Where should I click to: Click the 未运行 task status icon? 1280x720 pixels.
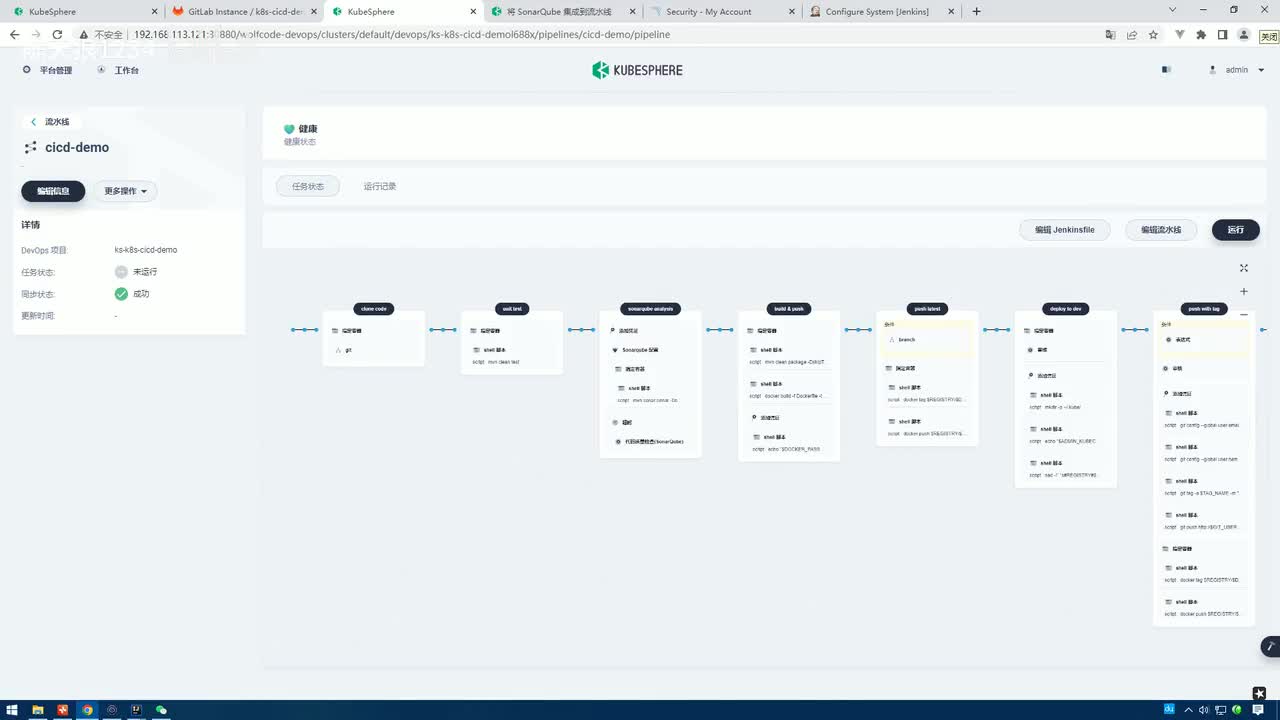[121, 271]
